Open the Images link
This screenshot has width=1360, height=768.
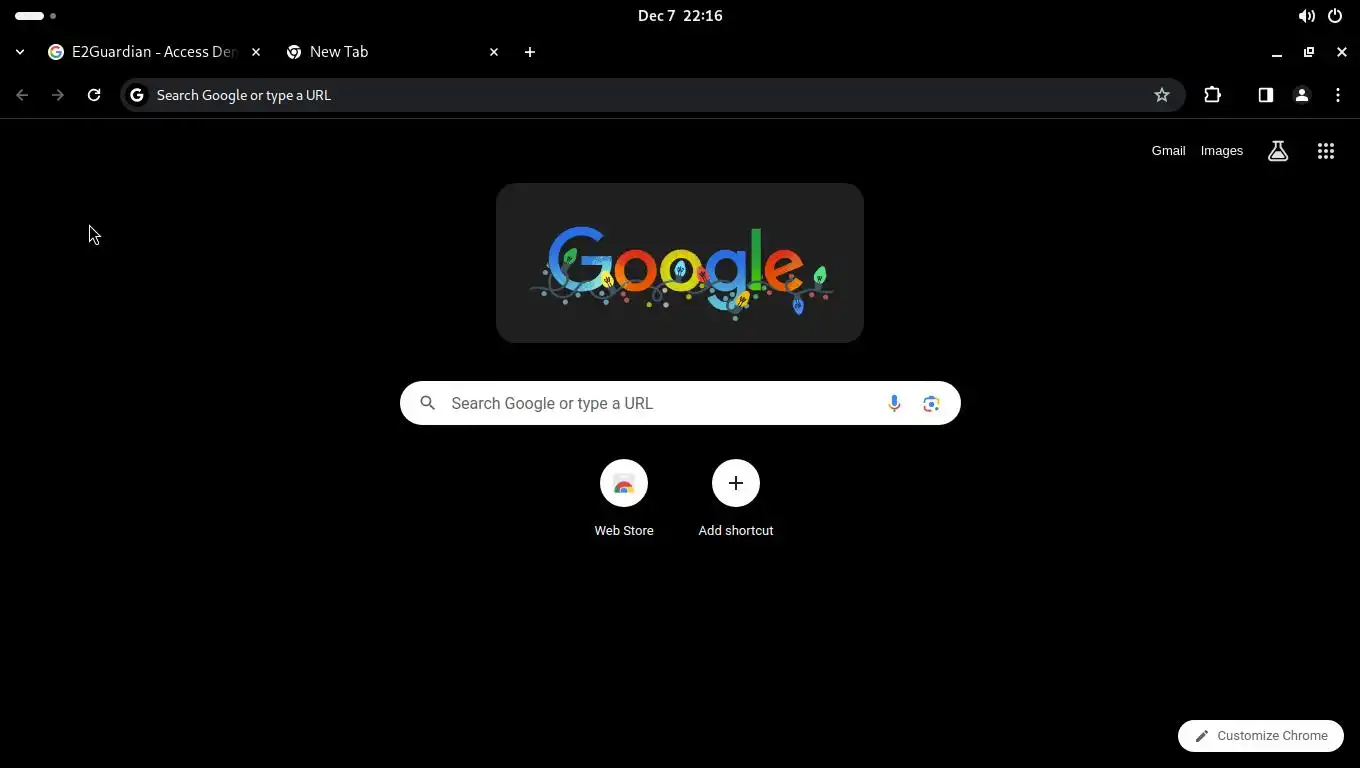pyautogui.click(x=1222, y=151)
